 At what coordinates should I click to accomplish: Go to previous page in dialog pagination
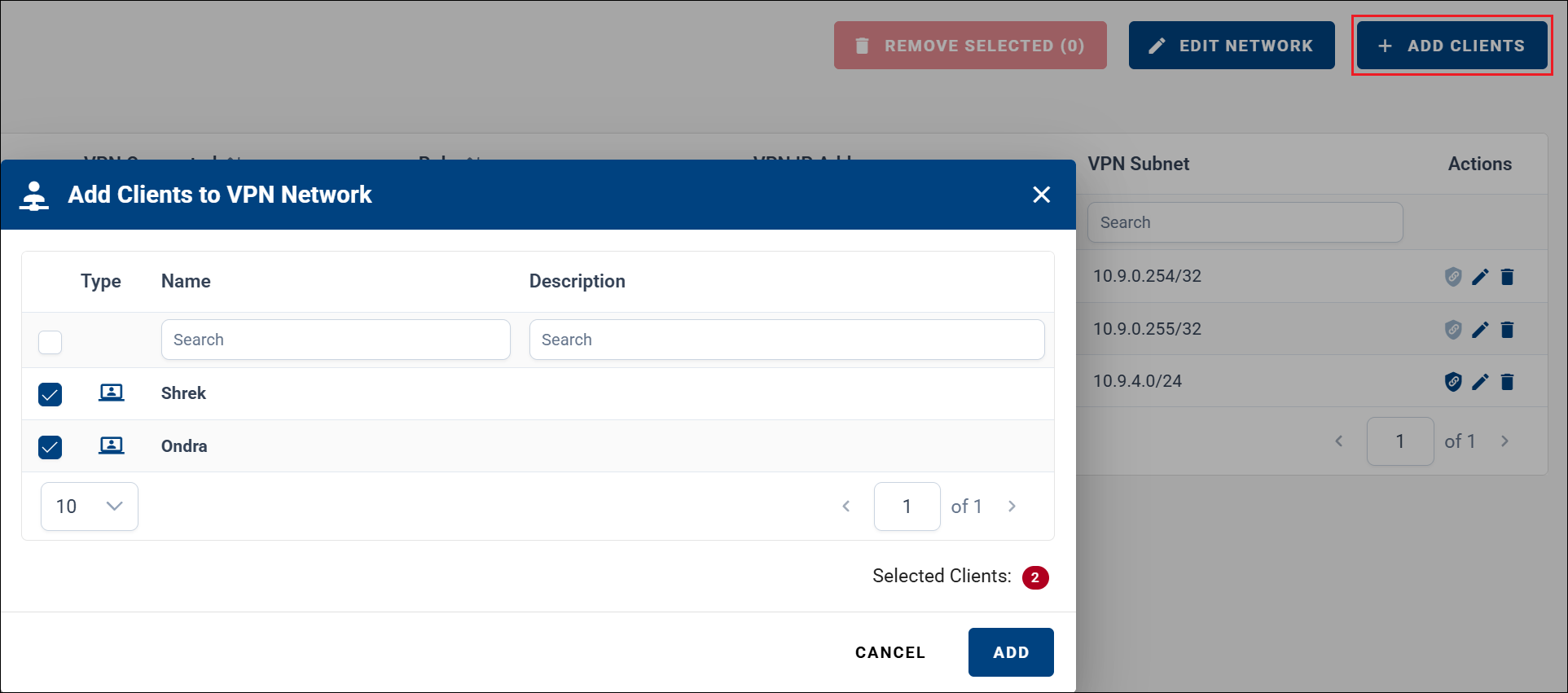846,507
